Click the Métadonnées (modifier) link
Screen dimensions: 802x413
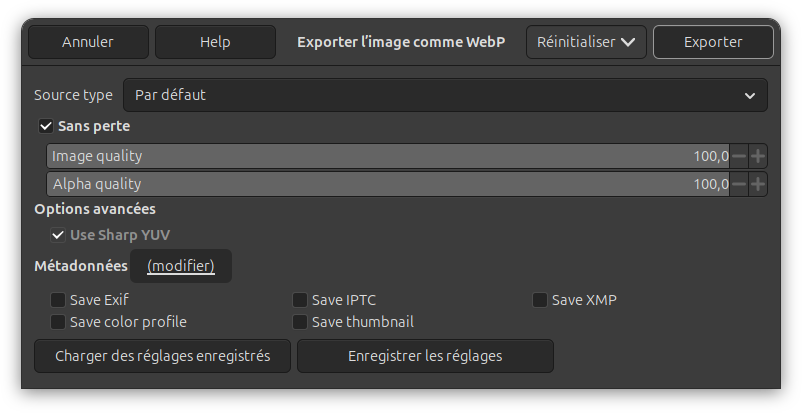tap(181, 266)
